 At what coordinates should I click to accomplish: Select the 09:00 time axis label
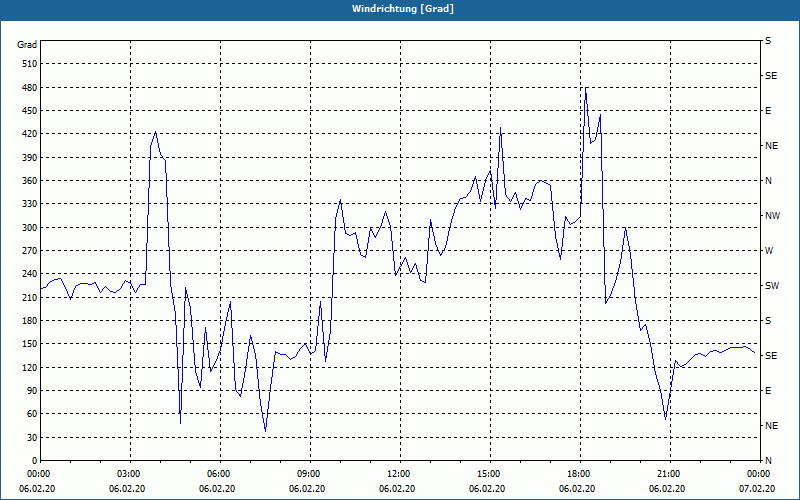coord(310,474)
